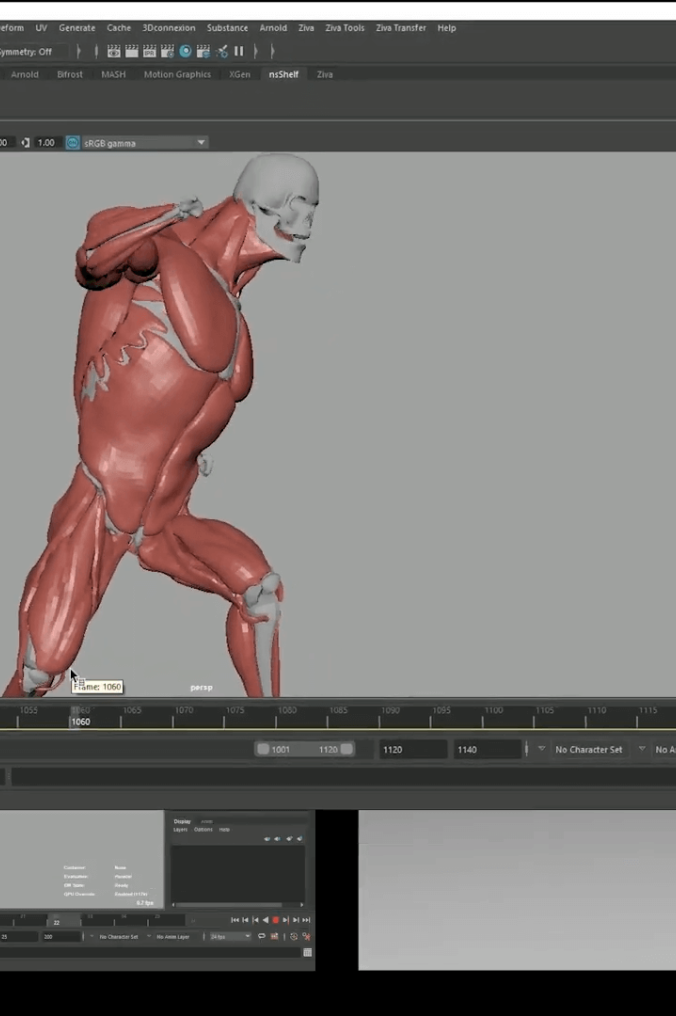Open Options menu in small layer editor

[203, 829]
